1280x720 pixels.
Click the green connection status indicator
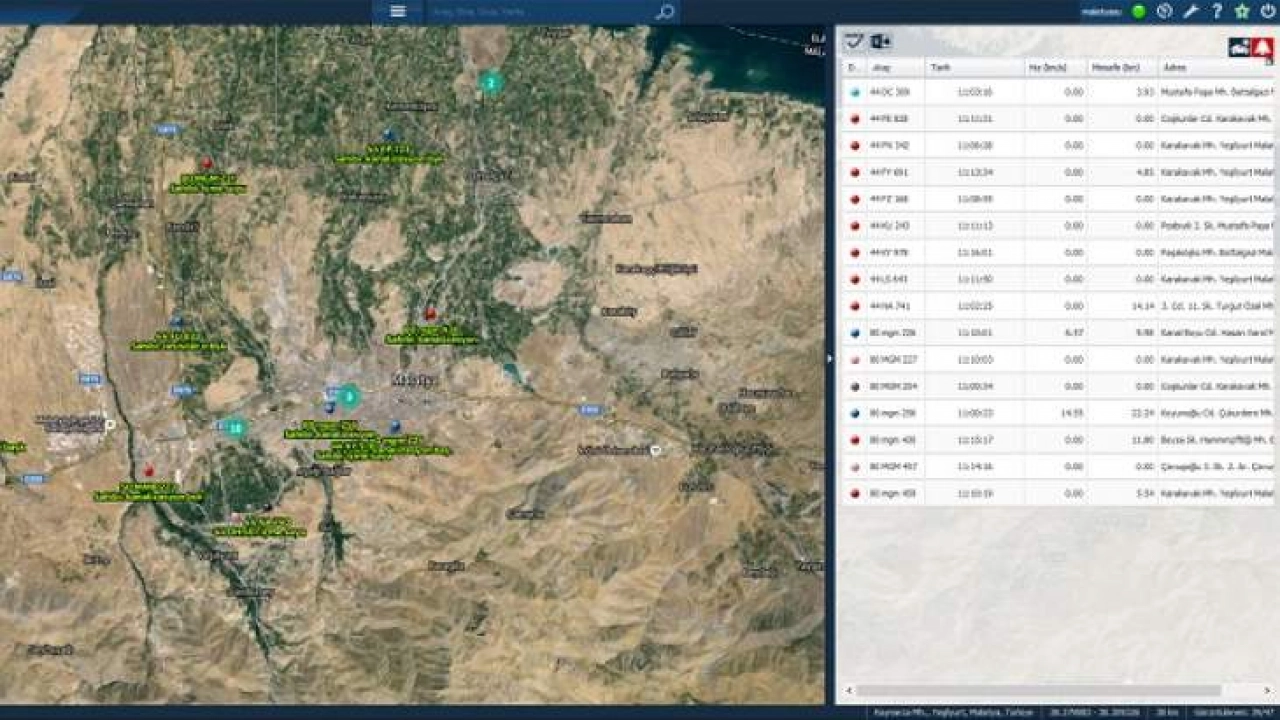1138,12
